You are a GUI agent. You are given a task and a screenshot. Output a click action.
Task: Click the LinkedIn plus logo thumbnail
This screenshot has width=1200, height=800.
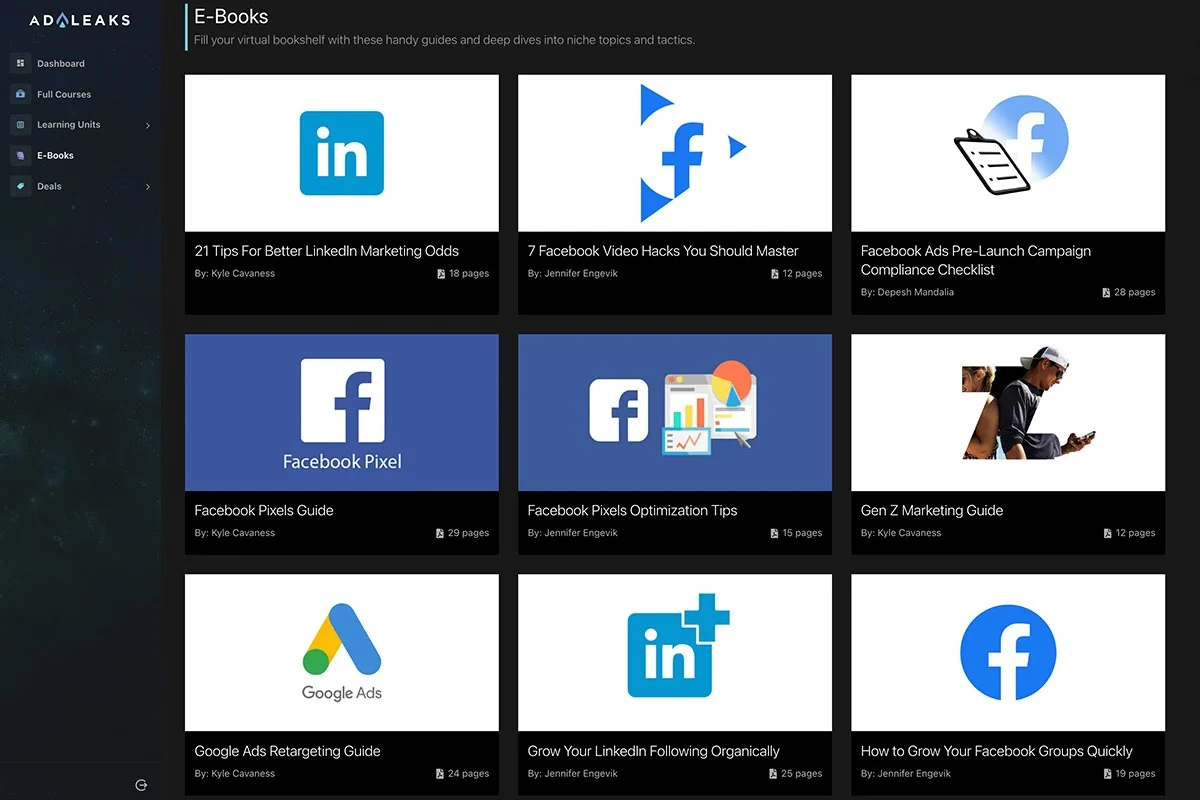(675, 653)
